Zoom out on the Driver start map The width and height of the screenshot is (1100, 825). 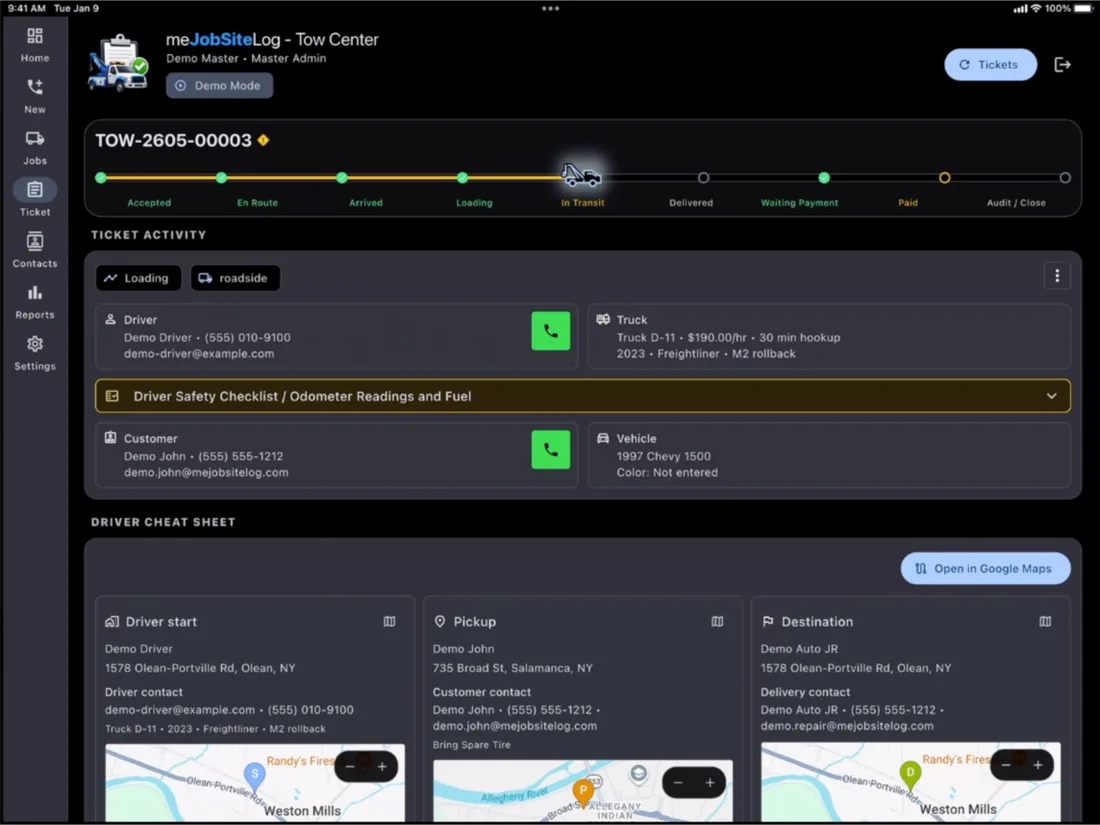point(350,767)
